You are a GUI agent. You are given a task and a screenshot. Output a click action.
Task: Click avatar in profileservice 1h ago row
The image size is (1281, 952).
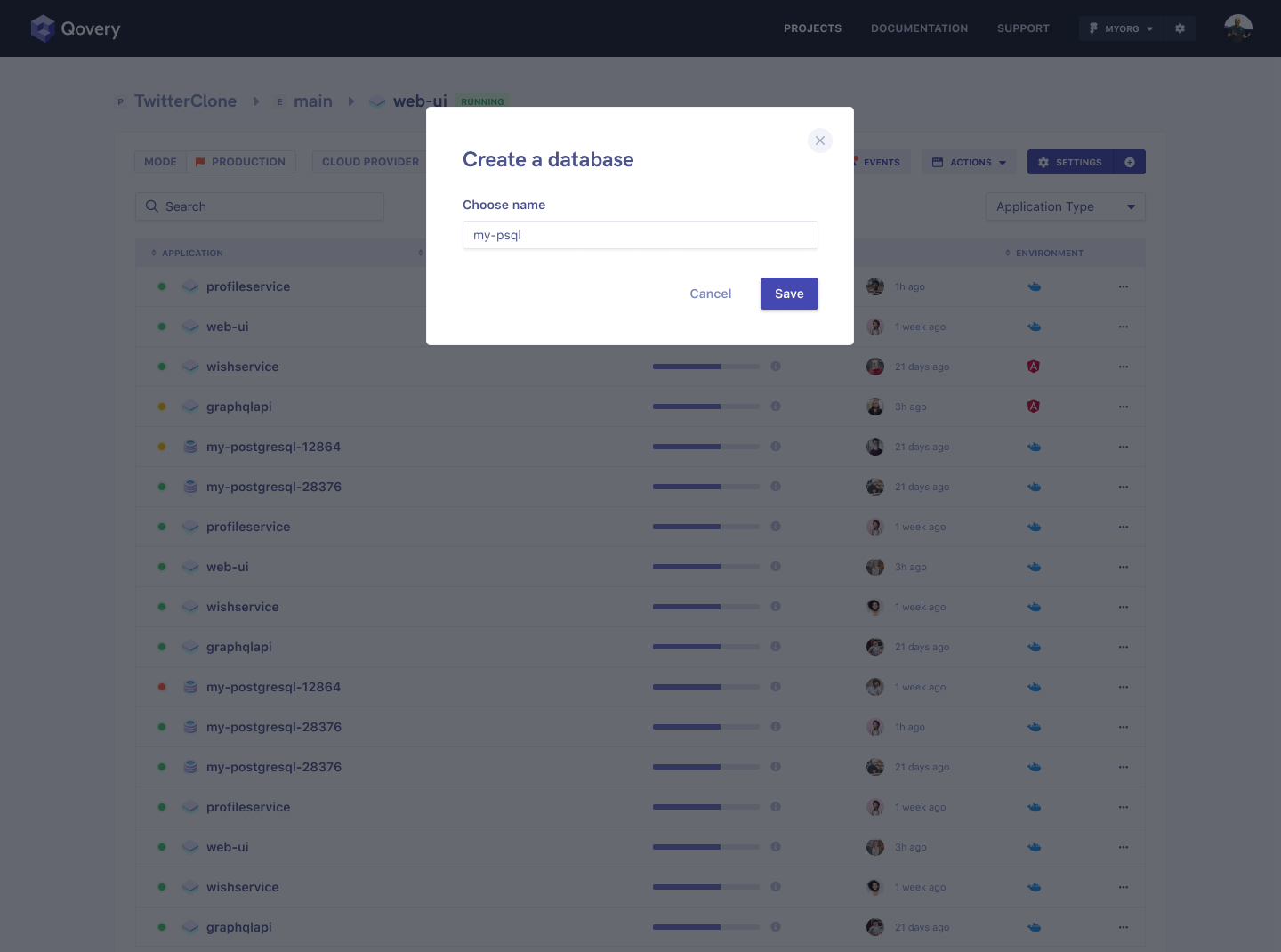[875, 286]
